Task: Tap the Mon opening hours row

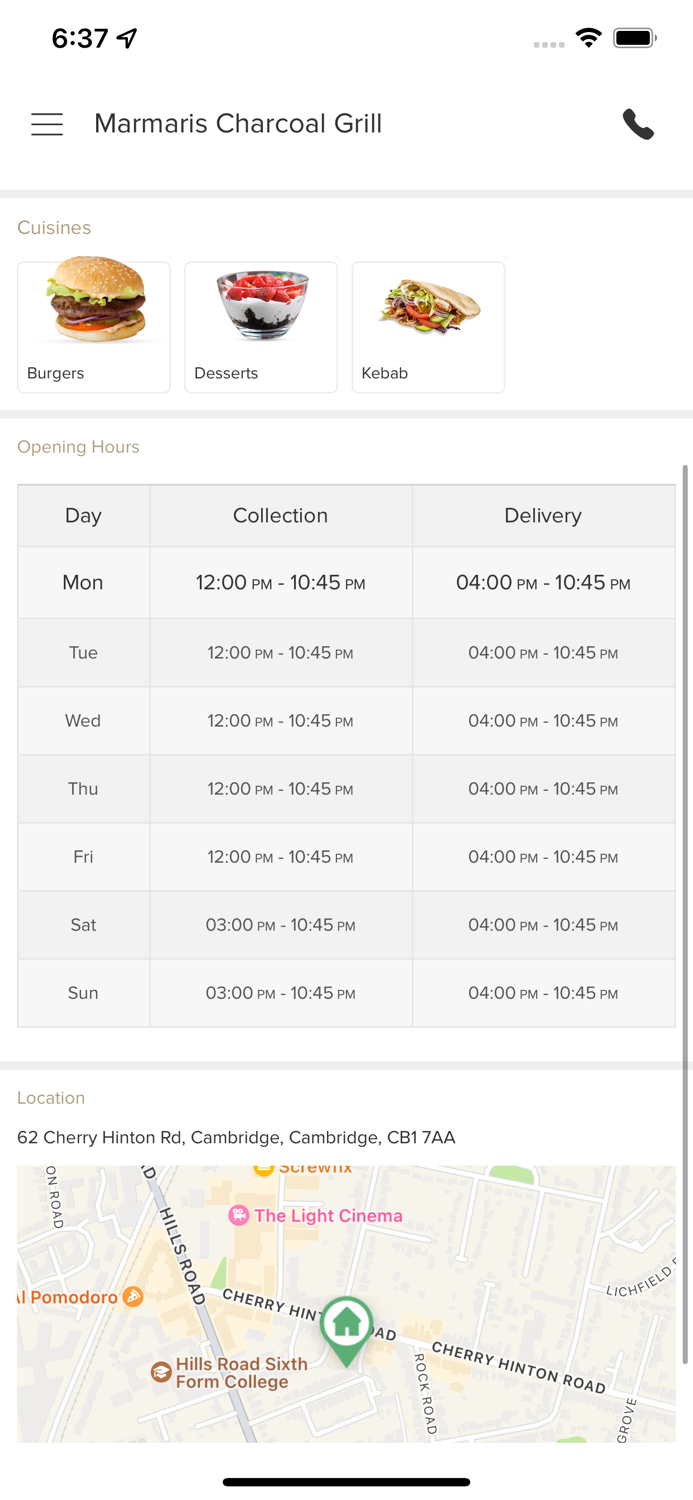Action: coord(83,583)
